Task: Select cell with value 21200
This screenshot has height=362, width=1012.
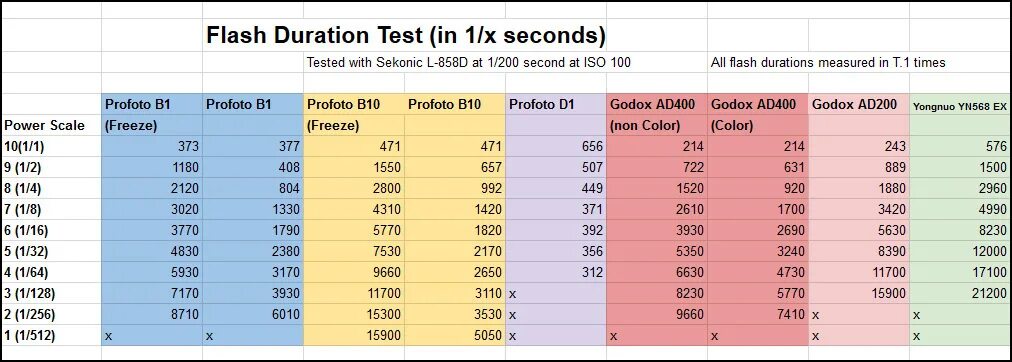Action: (960, 294)
